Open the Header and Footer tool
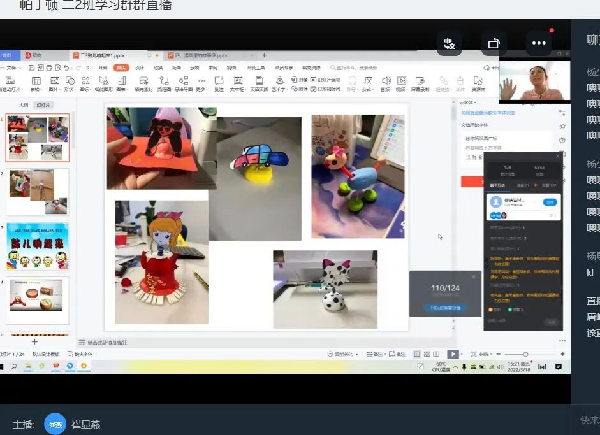 pyautogui.click(x=259, y=83)
